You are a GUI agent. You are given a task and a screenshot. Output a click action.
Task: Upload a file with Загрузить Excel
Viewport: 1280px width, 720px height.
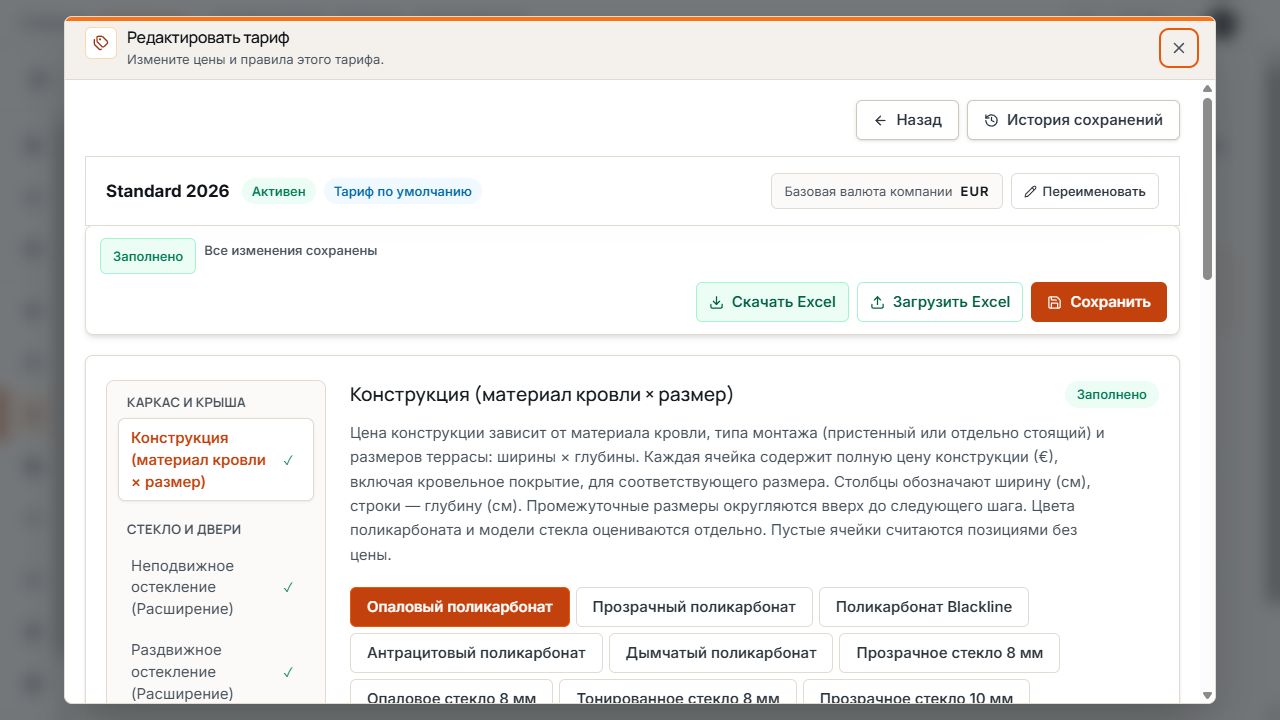[940, 302]
